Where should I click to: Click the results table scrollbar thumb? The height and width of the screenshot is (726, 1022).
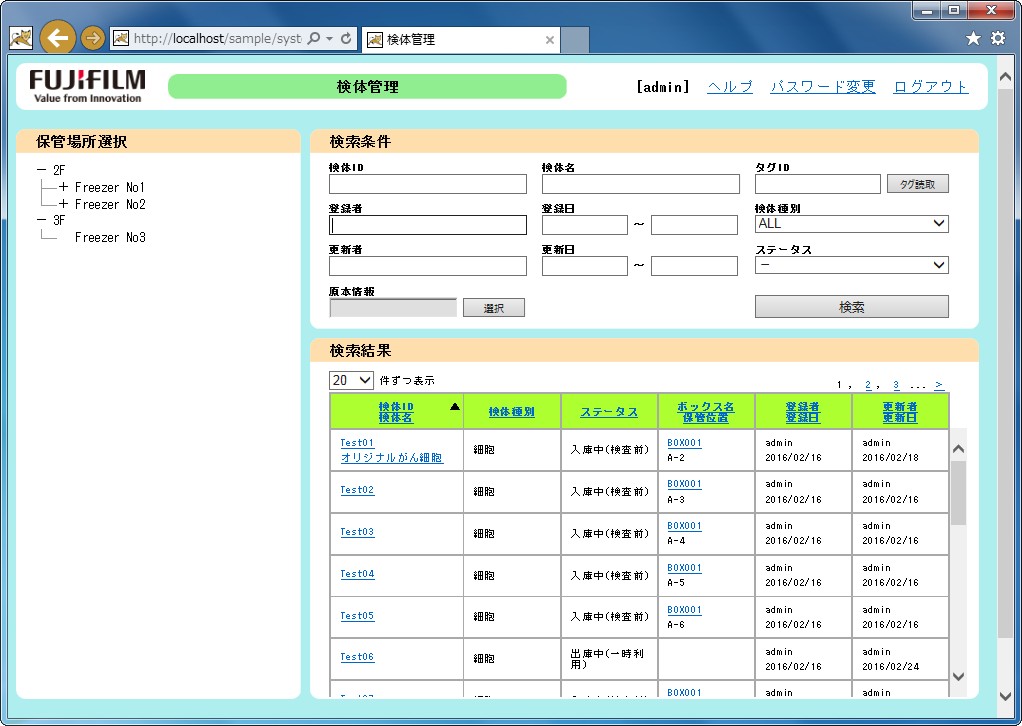pos(958,493)
